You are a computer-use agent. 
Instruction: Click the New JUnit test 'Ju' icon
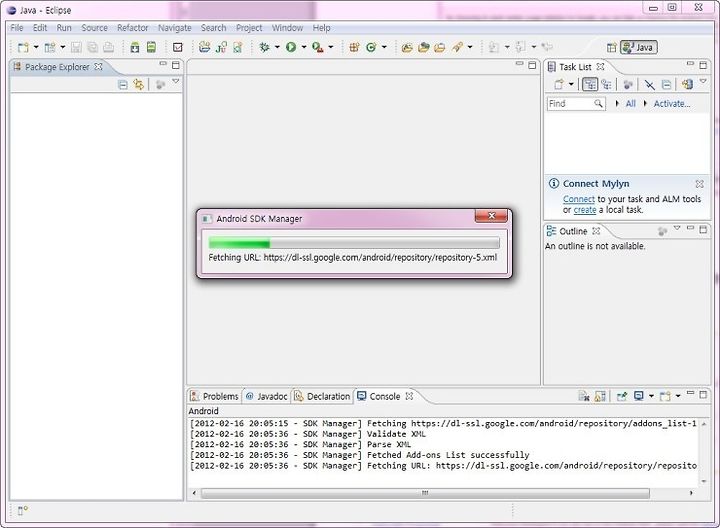221,47
